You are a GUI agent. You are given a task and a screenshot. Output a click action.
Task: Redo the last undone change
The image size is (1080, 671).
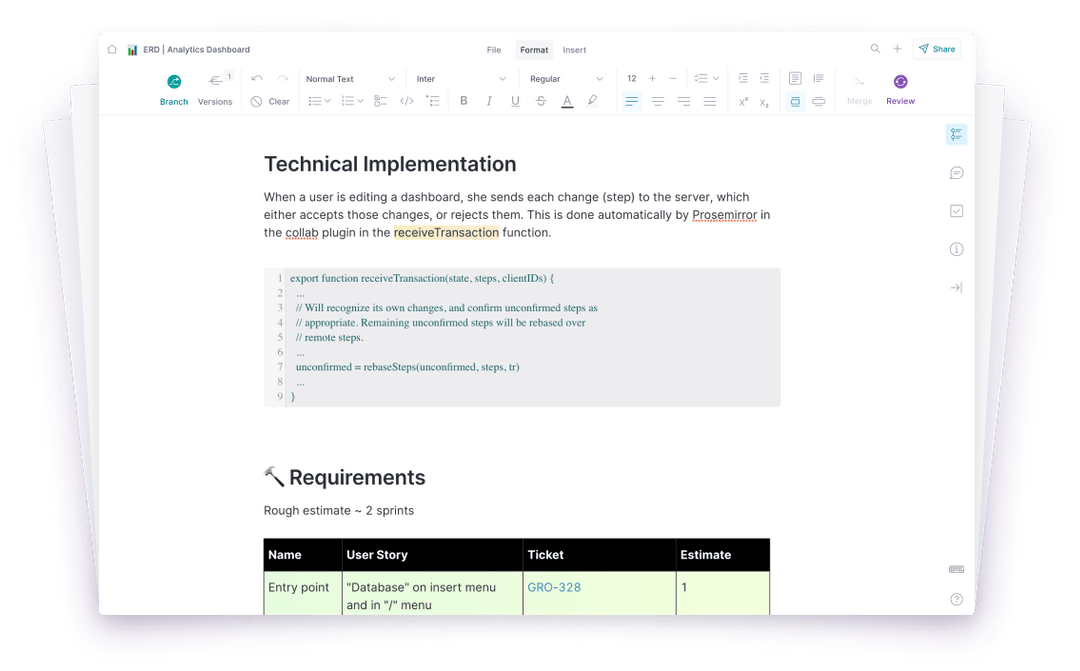pyautogui.click(x=282, y=79)
